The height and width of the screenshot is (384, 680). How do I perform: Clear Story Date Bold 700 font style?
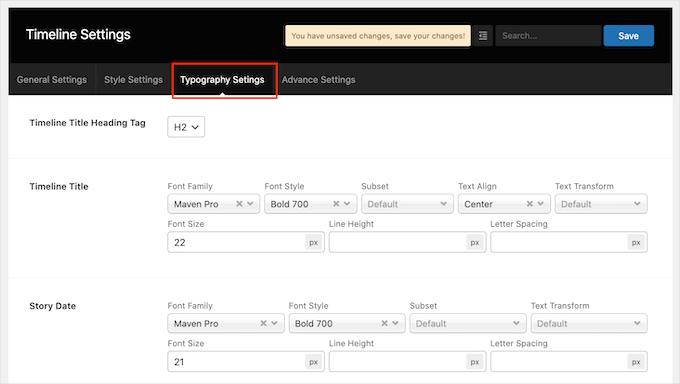pos(384,323)
